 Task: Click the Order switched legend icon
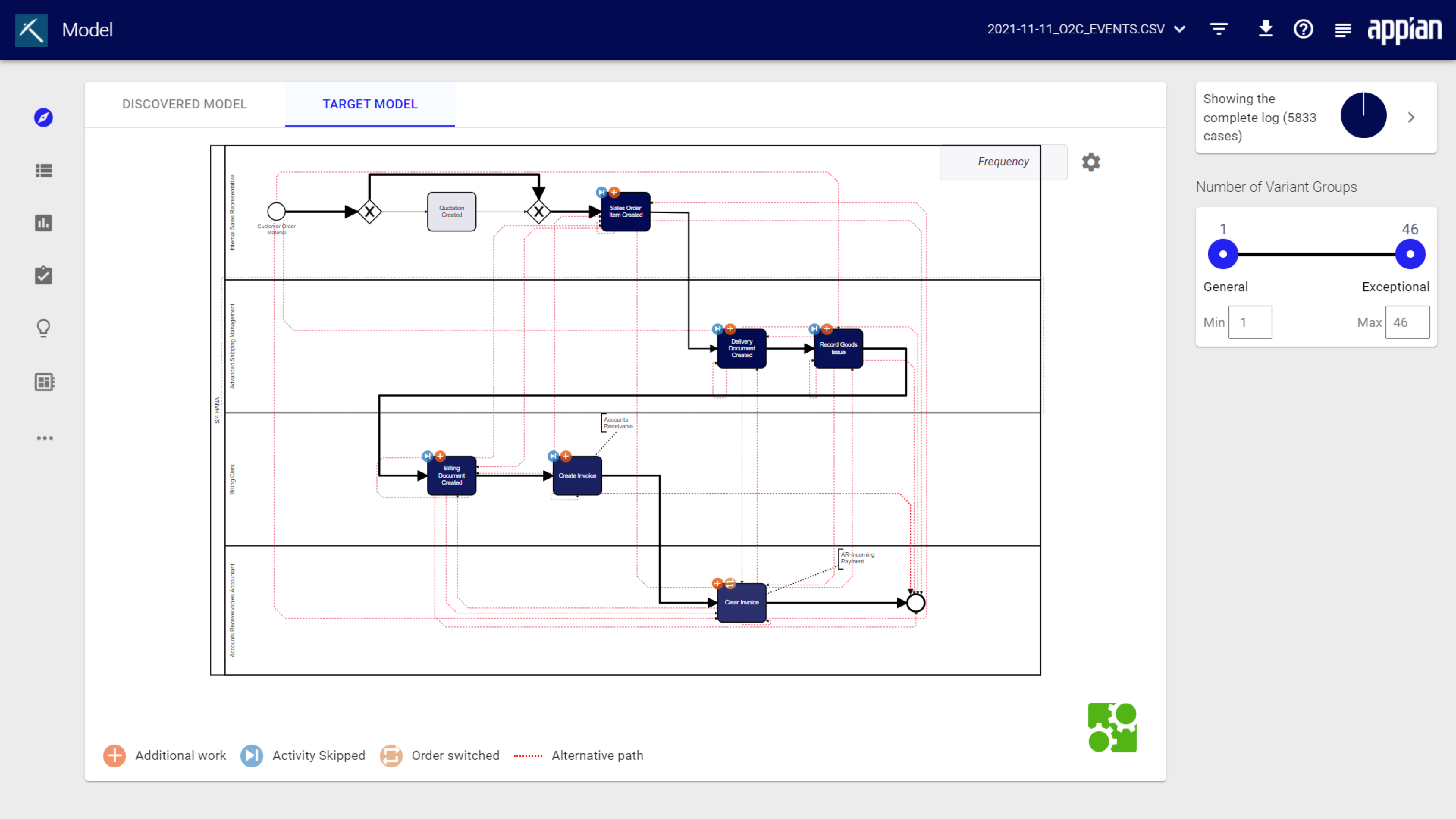391,756
